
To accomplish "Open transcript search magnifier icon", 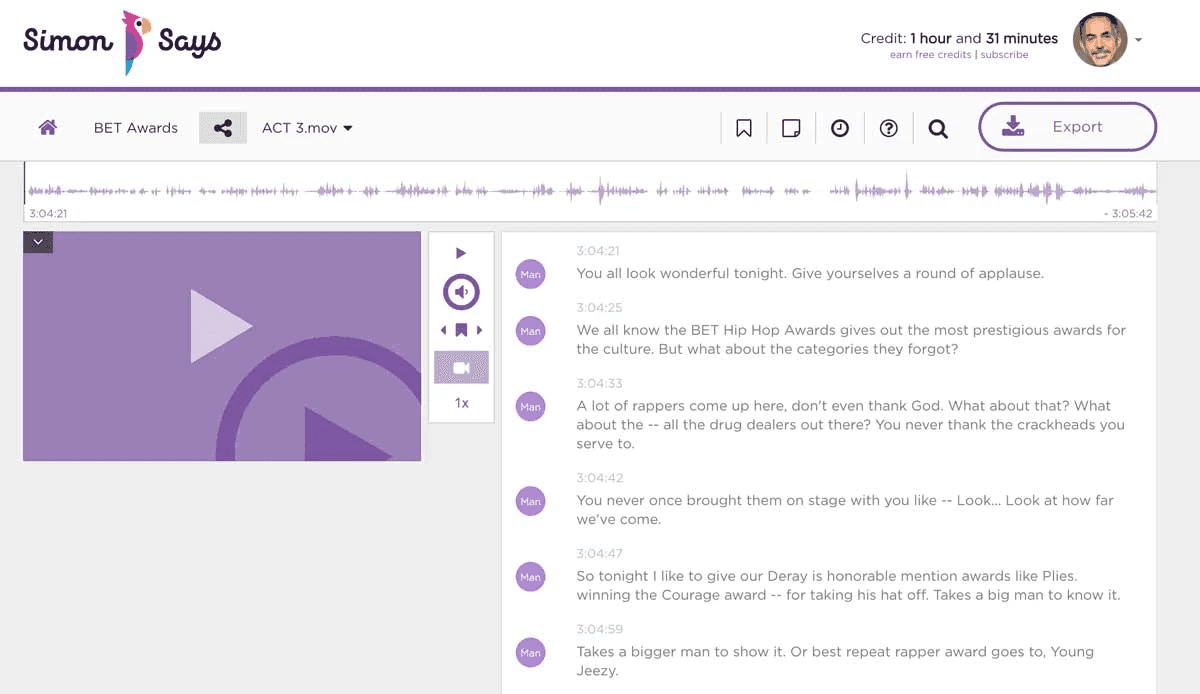I will coord(937,128).
